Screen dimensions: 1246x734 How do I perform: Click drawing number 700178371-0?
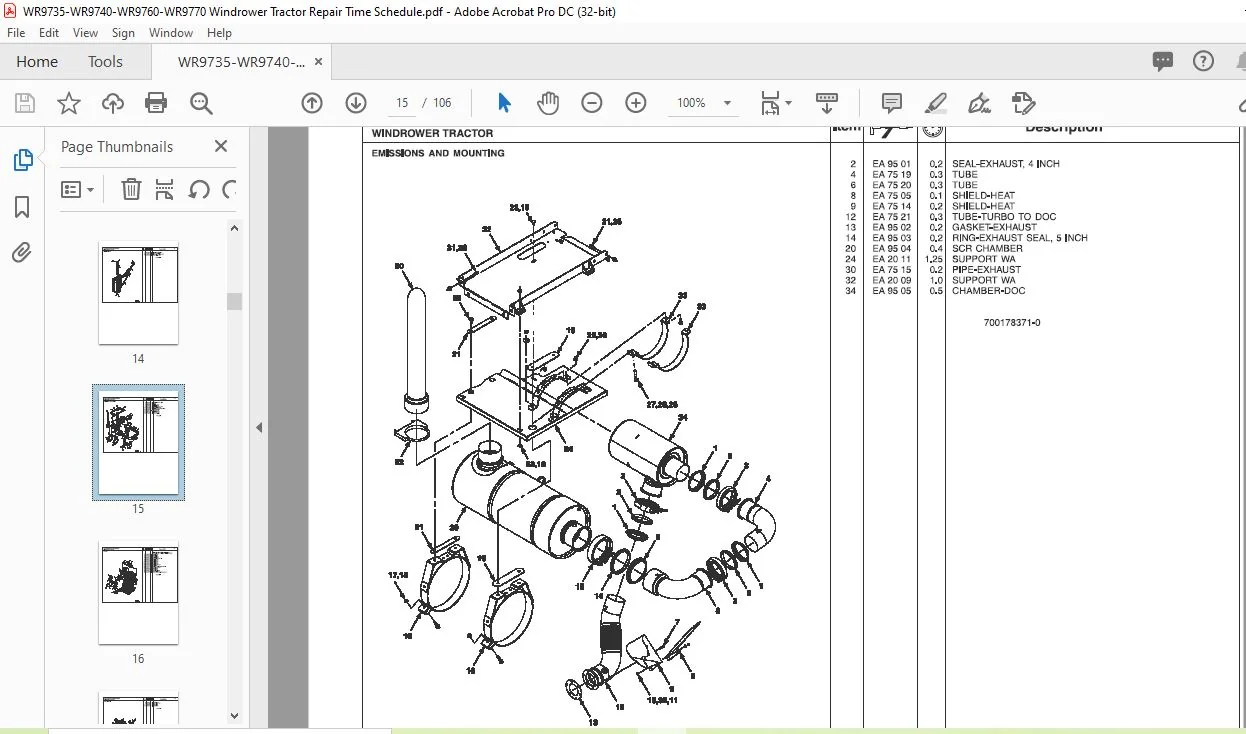[1012, 323]
